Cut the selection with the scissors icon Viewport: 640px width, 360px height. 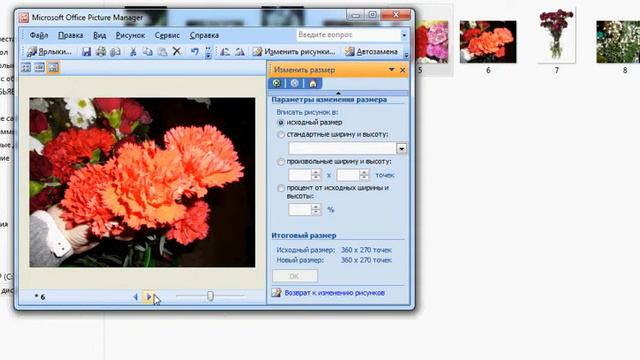(x=133, y=52)
